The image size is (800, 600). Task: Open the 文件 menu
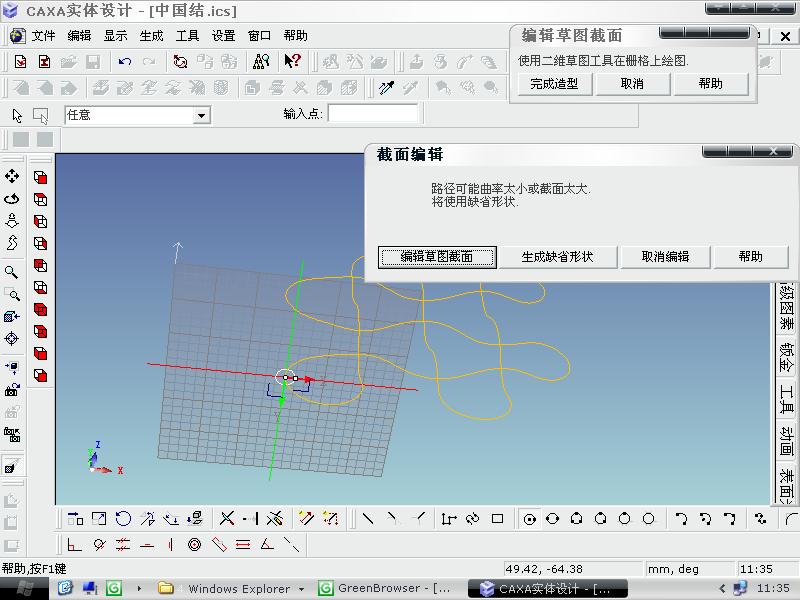[x=43, y=36]
